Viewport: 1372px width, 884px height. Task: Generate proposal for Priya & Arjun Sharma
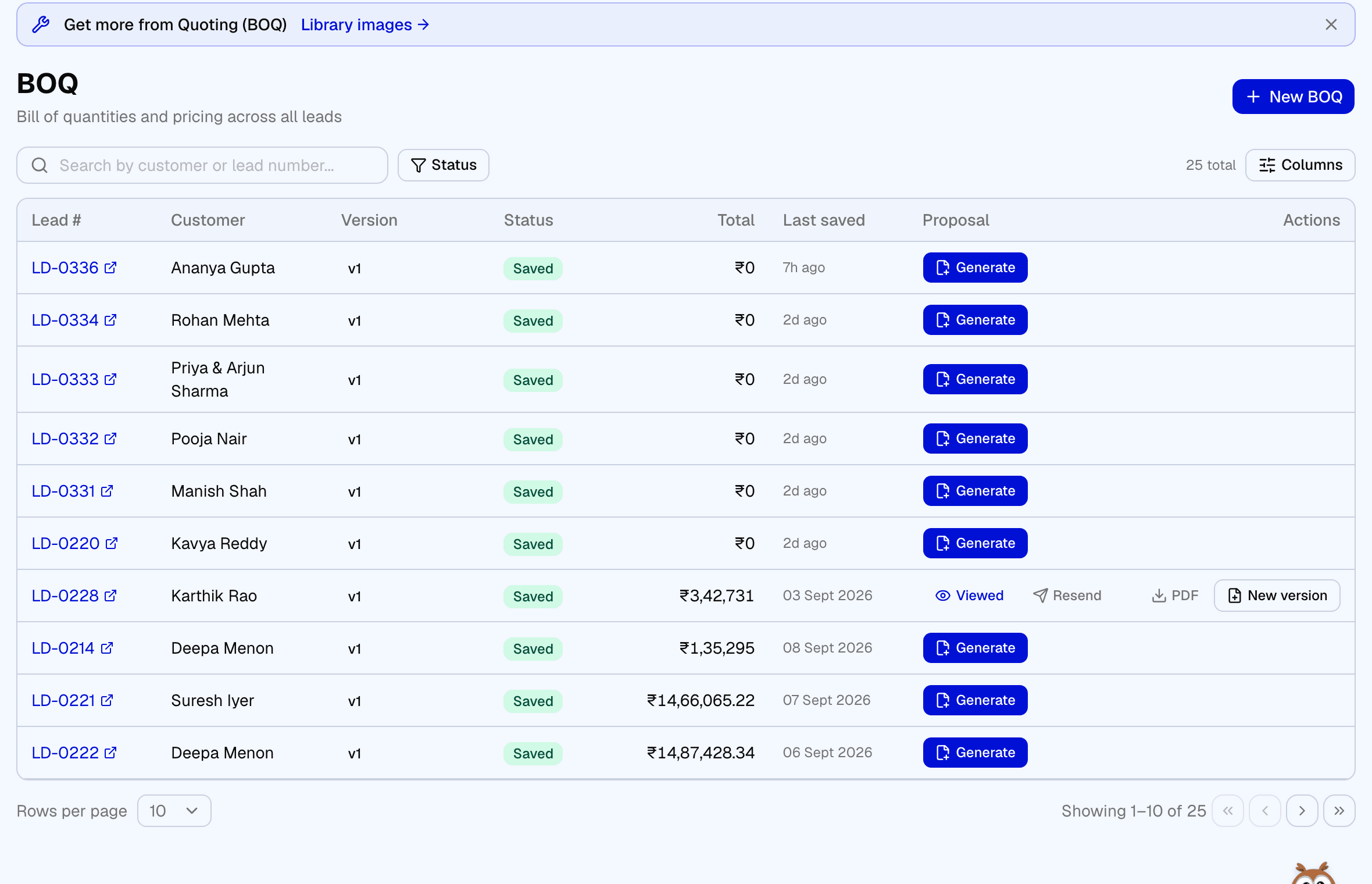coord(975,379)
